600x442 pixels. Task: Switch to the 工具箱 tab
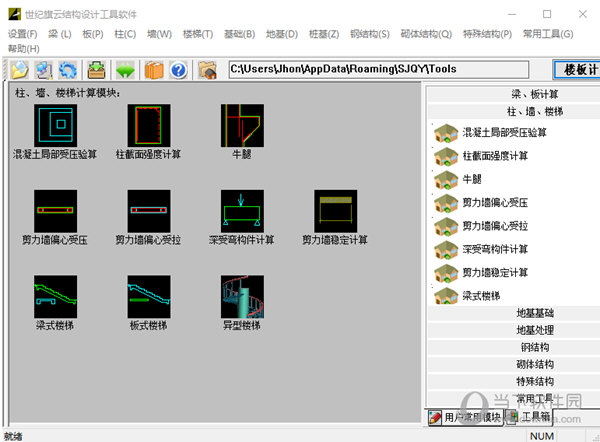point(528,416)
